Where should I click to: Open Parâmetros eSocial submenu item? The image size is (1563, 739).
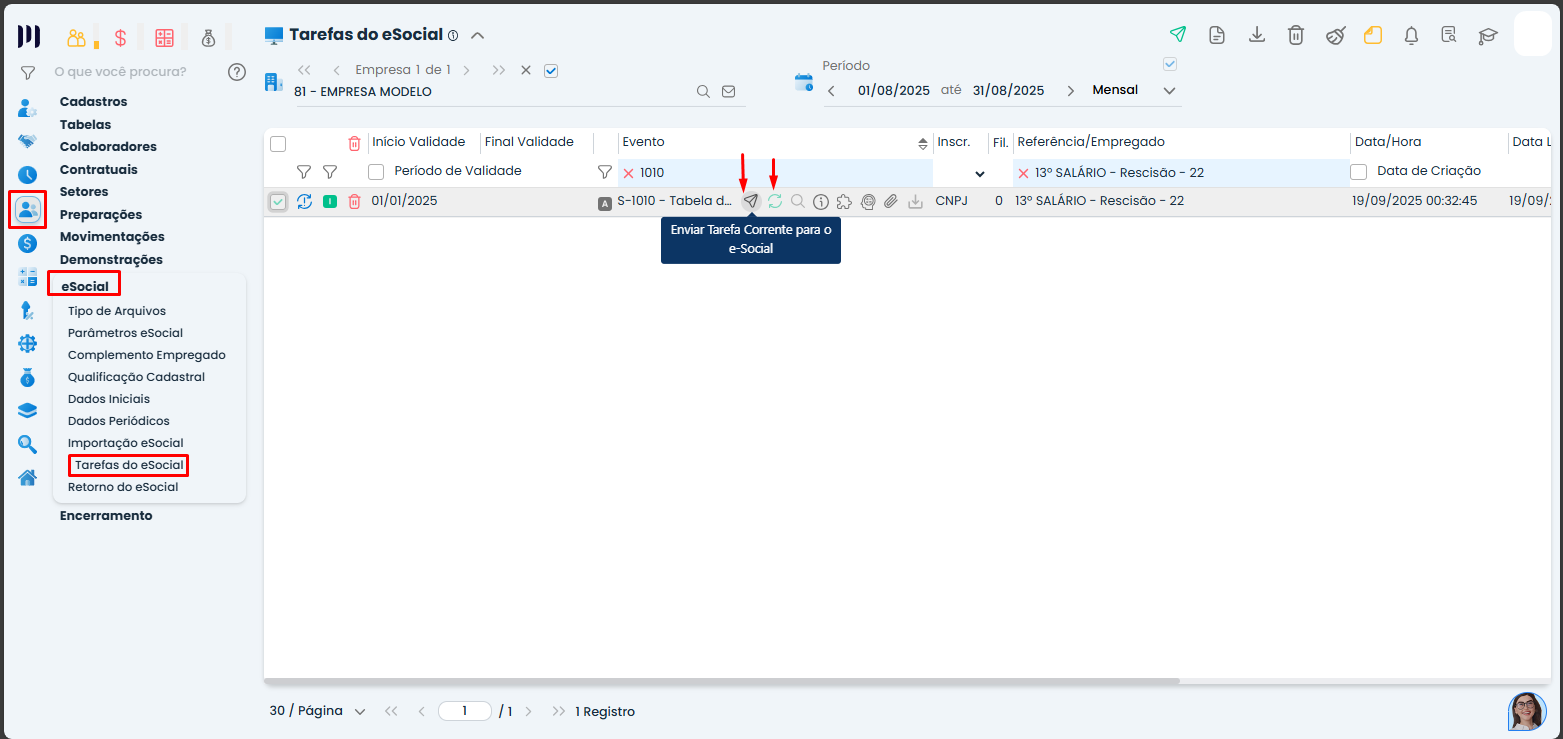tap(125, 332)
